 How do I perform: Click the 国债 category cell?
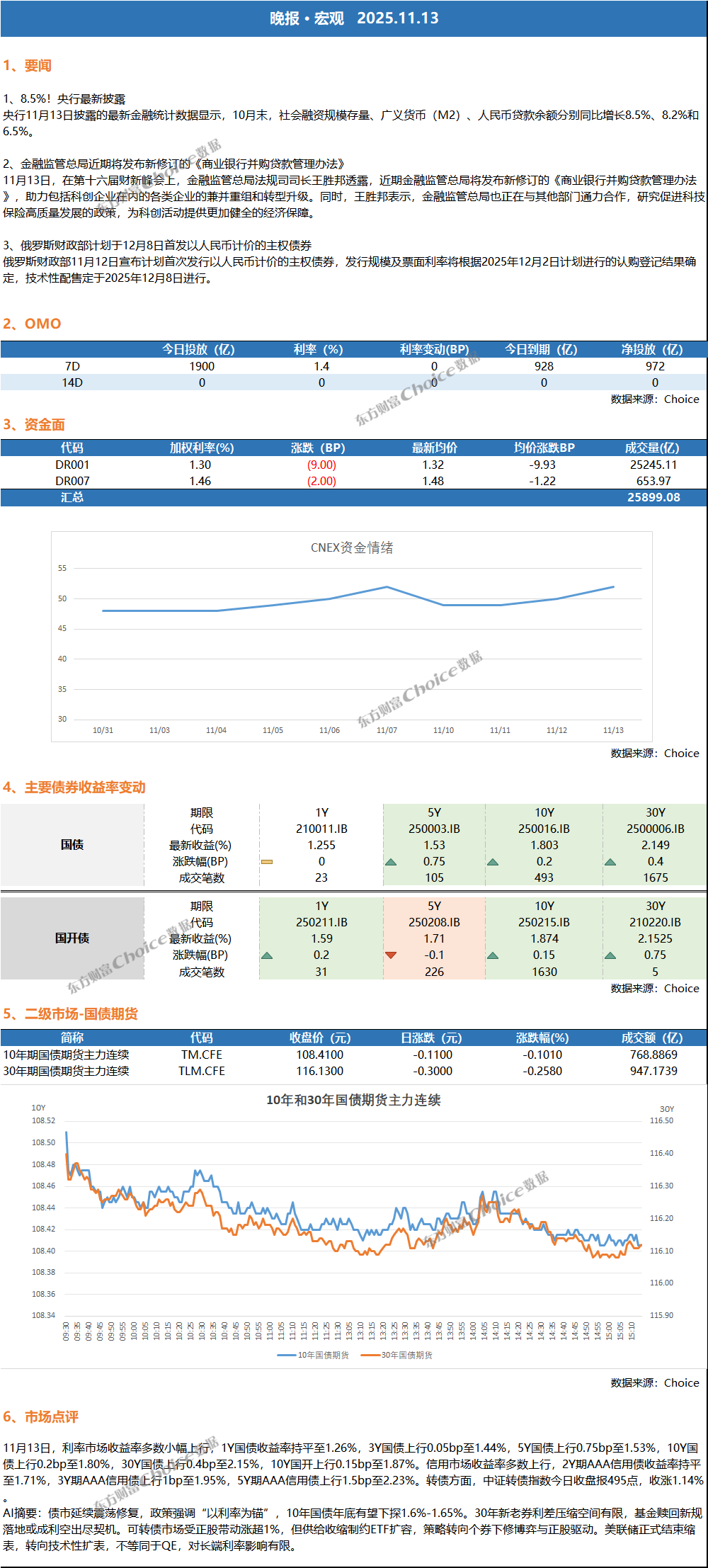coord(72,845)
